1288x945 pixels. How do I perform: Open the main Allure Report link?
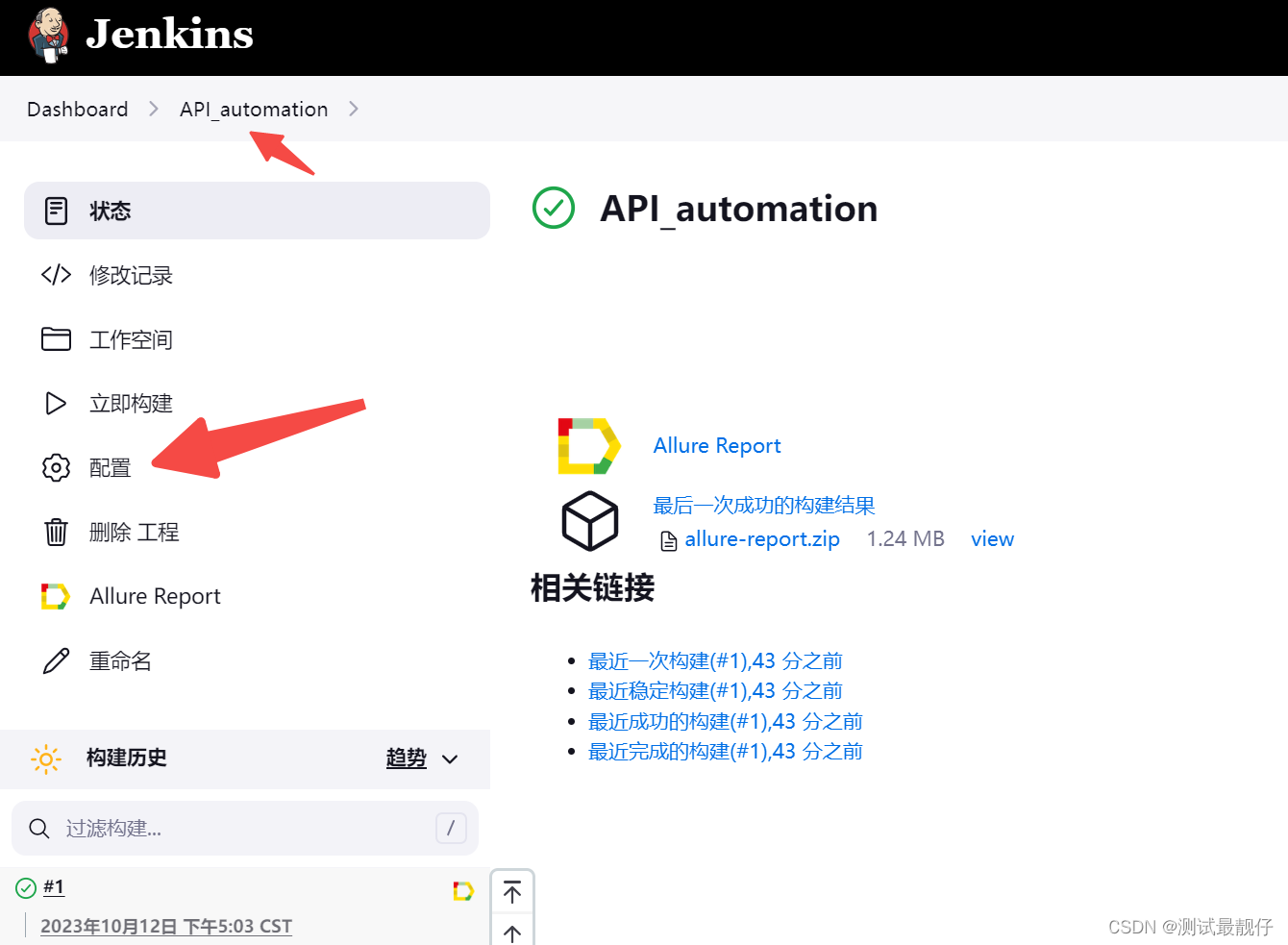coord(717,445)
